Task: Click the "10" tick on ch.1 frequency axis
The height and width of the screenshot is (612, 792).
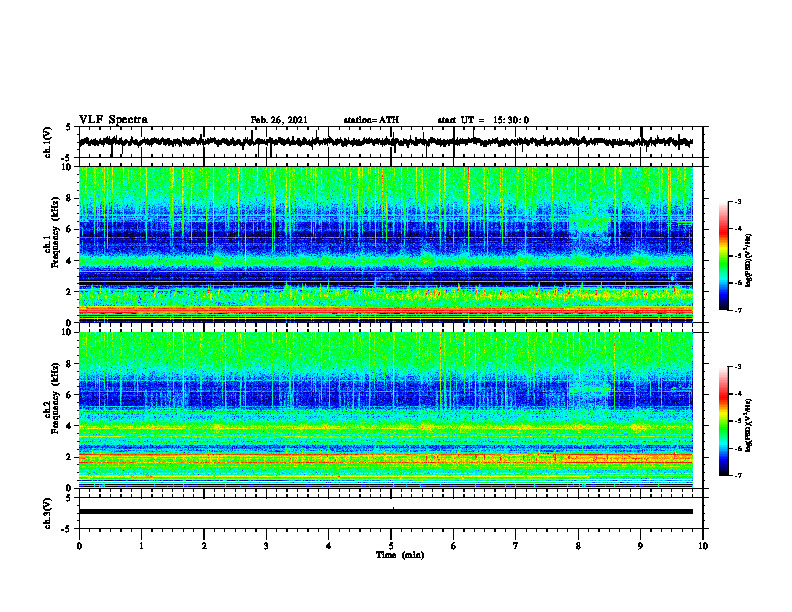Action: [67, 167]
